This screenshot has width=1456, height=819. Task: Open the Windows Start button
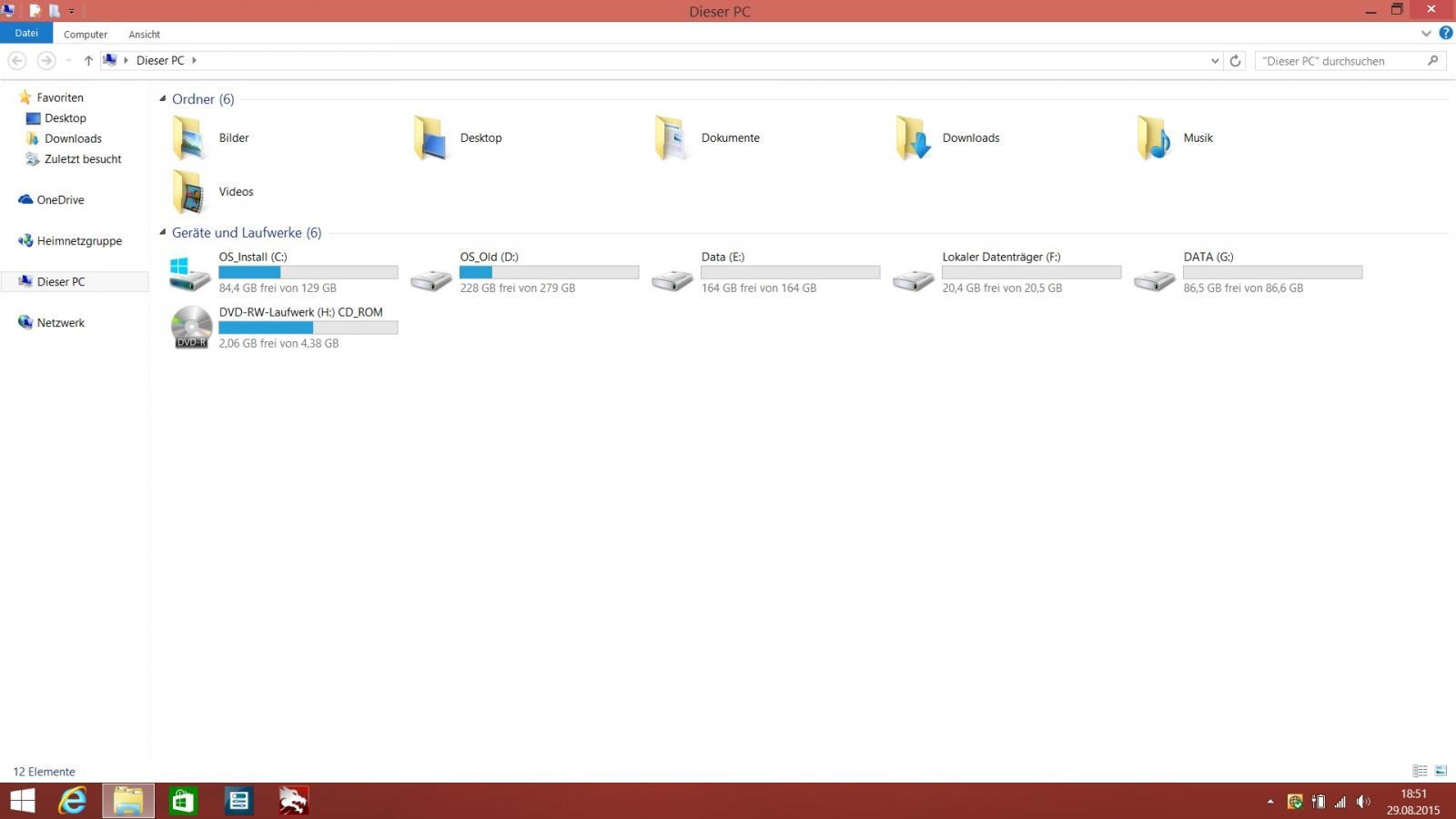pos(23,801)
